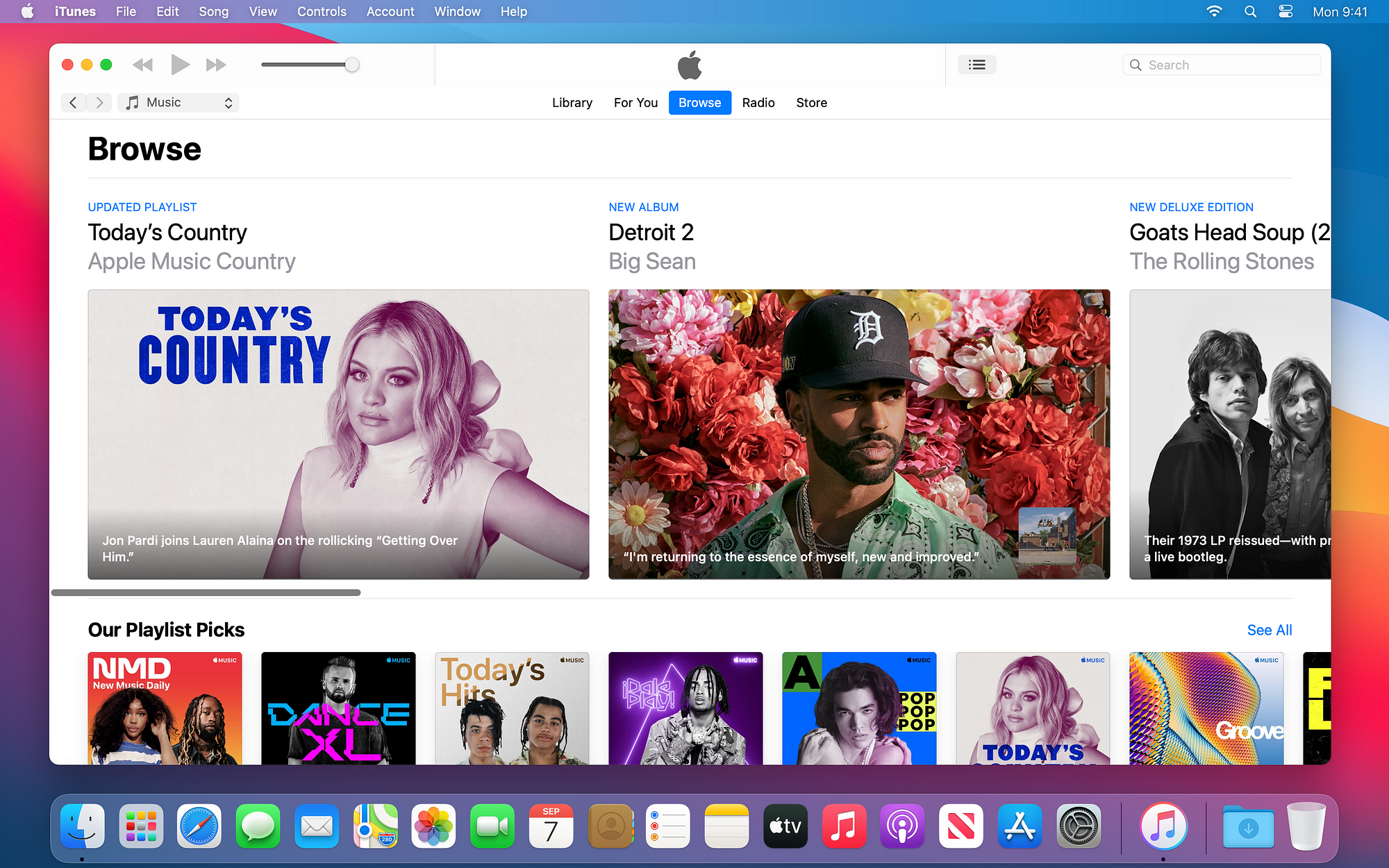Image resolution: width=1389 pixels, height=868 pixels.
Task: Click the iTunes play button
Action: tap(179, 64)
